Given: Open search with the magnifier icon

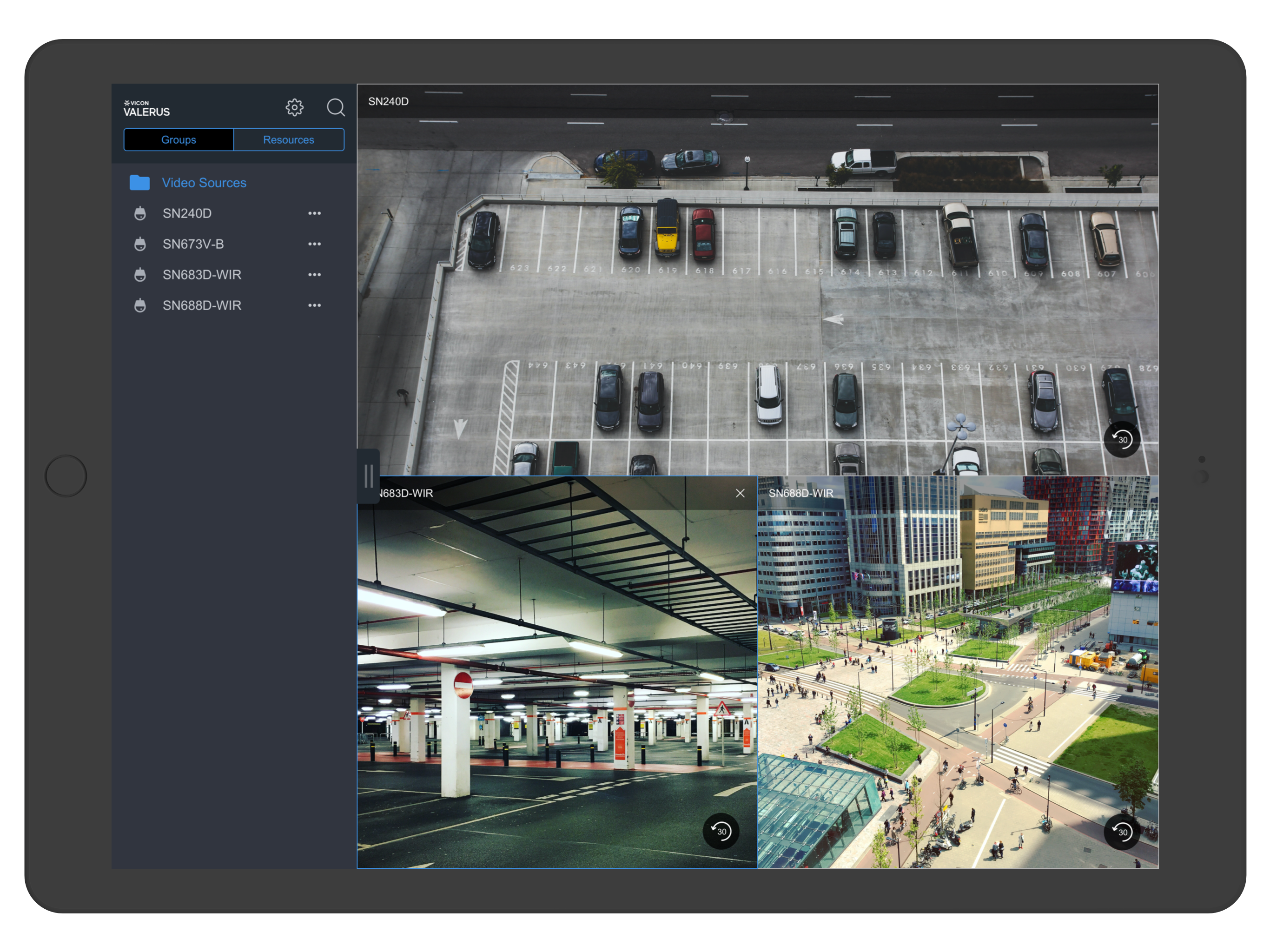Looking at the screenshot, I should [335, 107].
